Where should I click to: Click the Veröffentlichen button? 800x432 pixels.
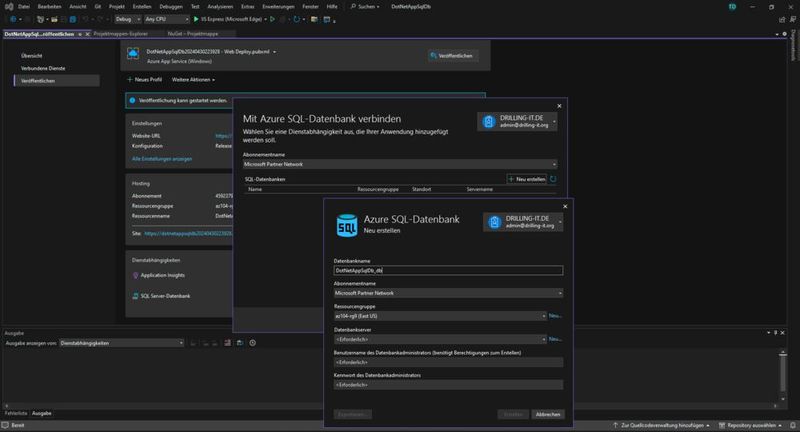pyautogui.click(x=452, y=56)
